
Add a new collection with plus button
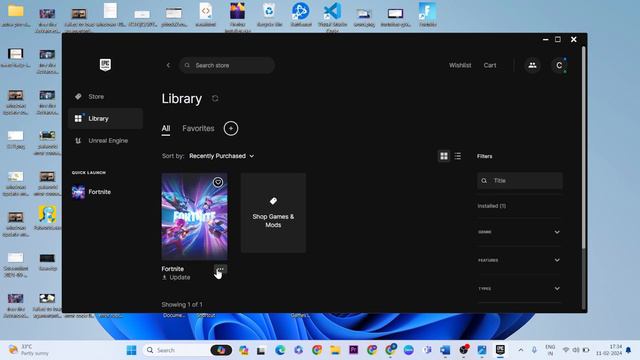tap(231, 129)
